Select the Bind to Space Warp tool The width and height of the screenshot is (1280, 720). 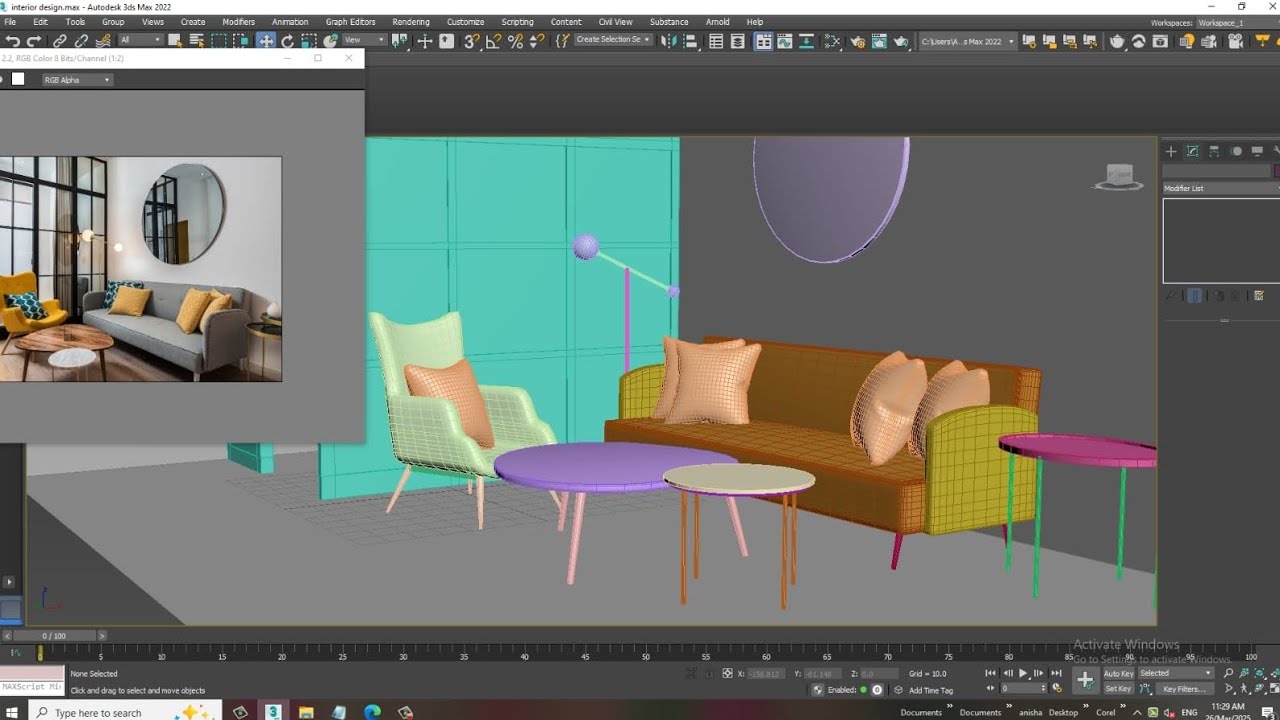pyautogui.click(x=102, y=41)
